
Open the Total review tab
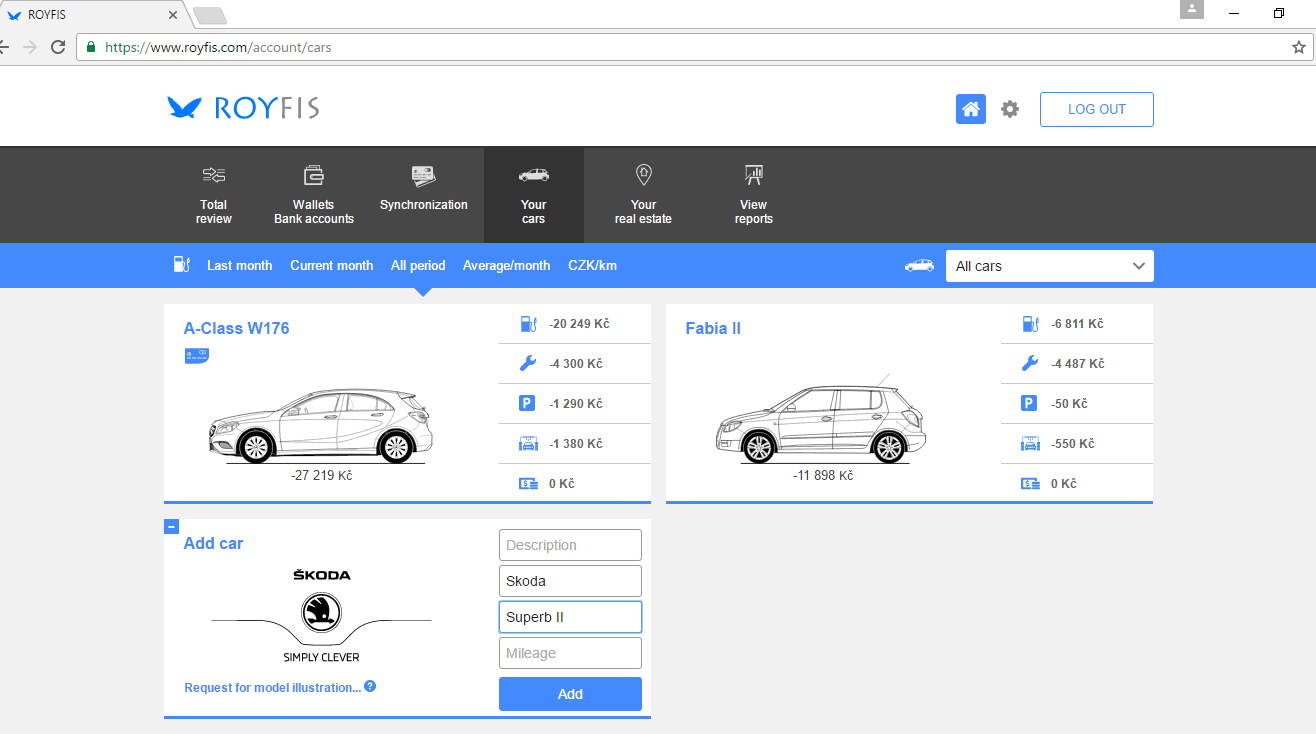pos(214,195)
